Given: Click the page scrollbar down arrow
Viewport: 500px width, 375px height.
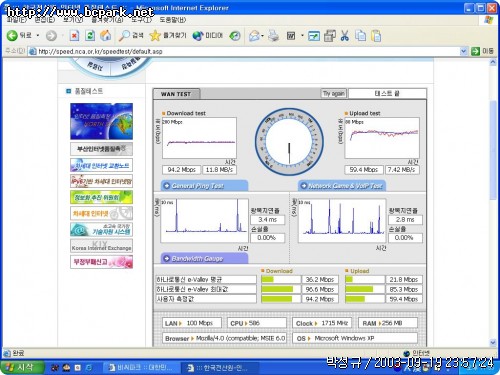Looking at the screenshot, I should (x=493, y=342).
